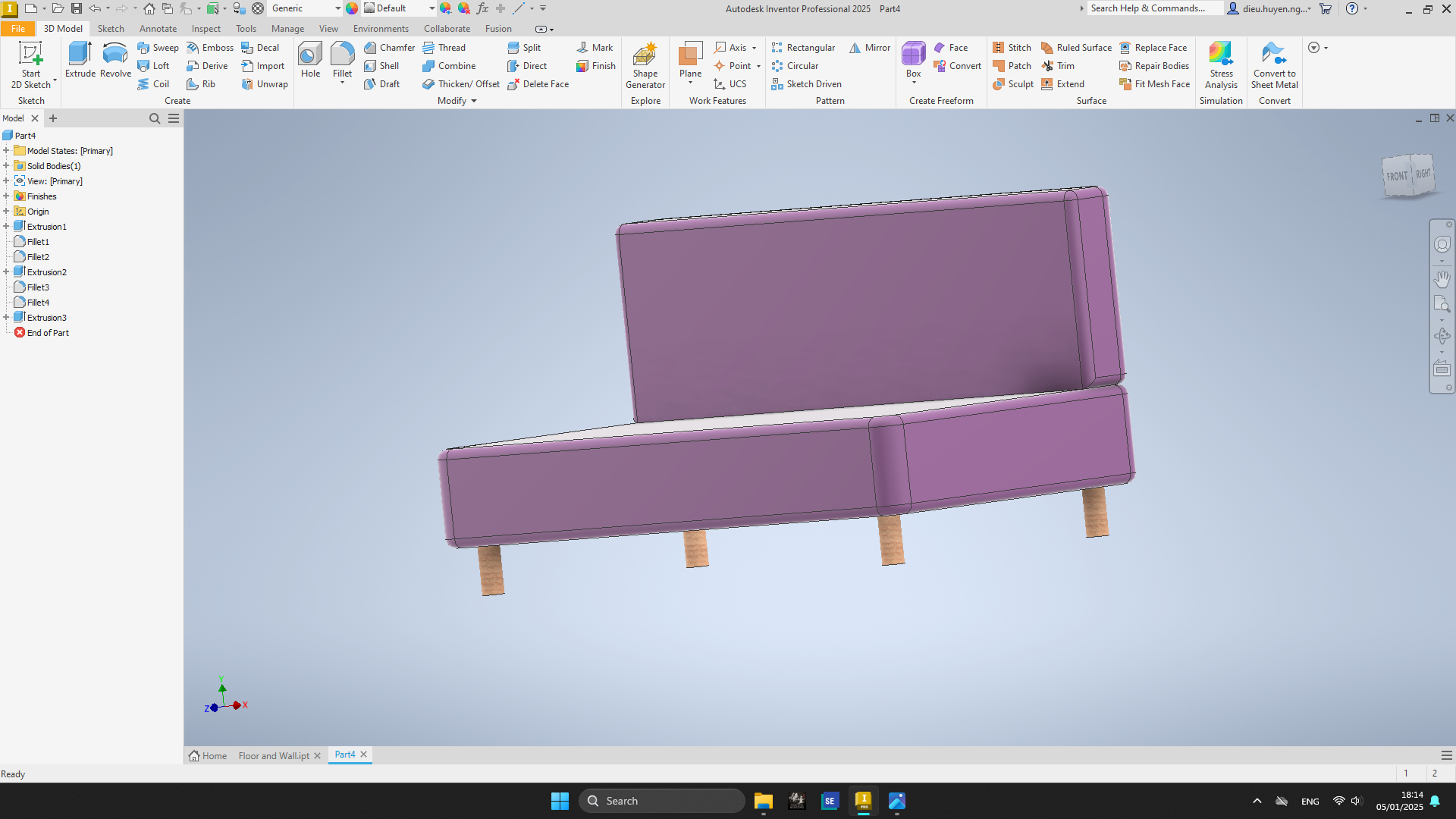Select the Rectangular pattern tool
Screen dimensions: 1456x819
pos(803,47)
